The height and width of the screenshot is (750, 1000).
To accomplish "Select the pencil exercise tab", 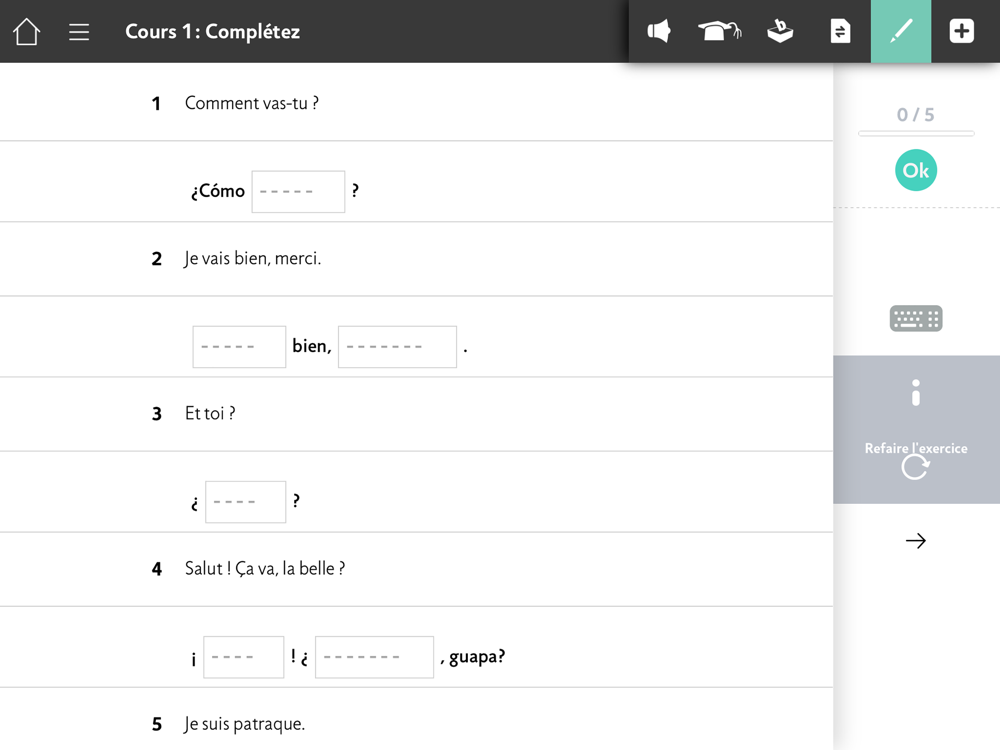I will (901, 31).
